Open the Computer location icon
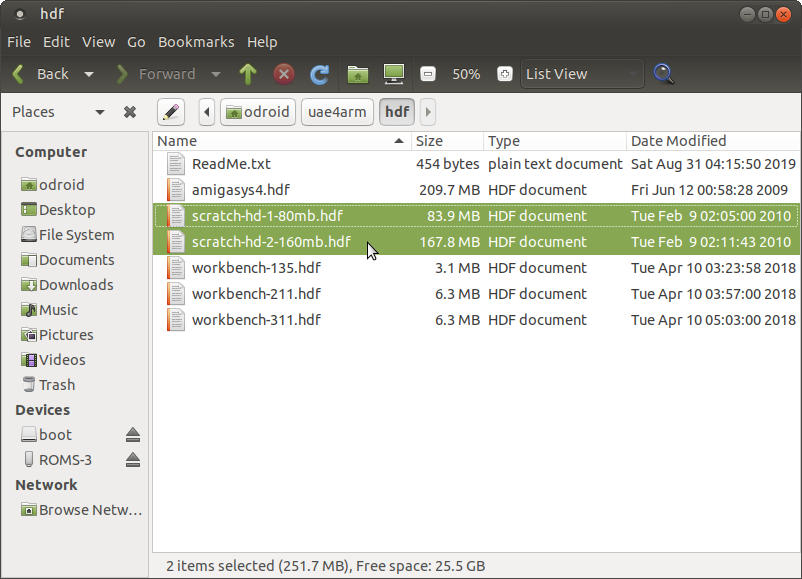 pos(394,74)
